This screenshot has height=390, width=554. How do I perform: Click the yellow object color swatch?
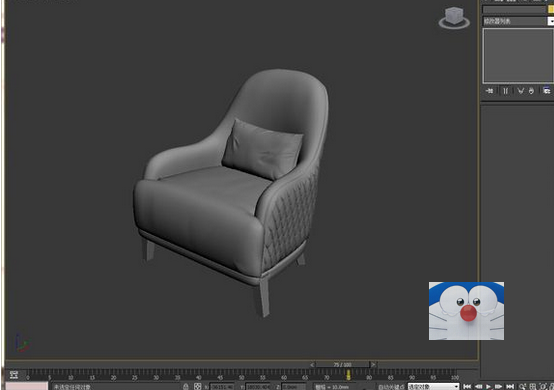tap(550, 10)
